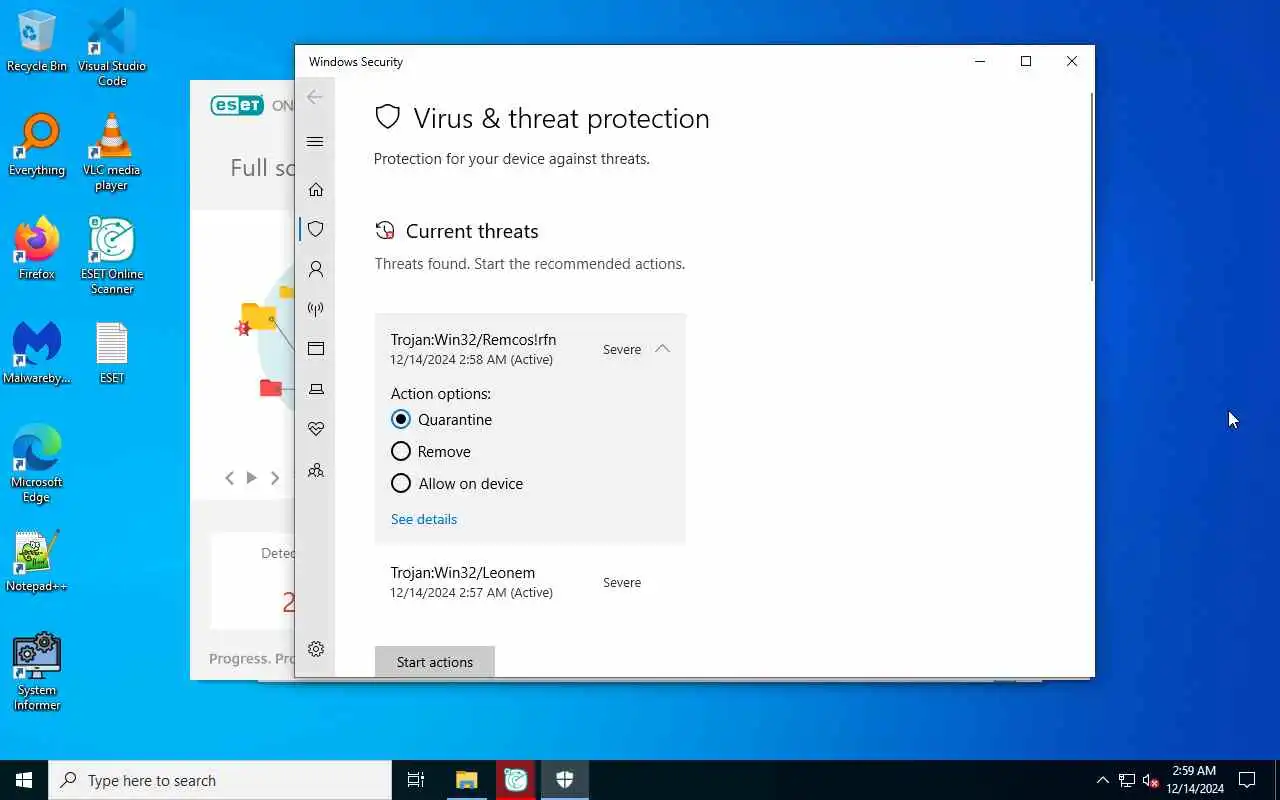Open the Windows Start menu

click(x=24, y=780)
